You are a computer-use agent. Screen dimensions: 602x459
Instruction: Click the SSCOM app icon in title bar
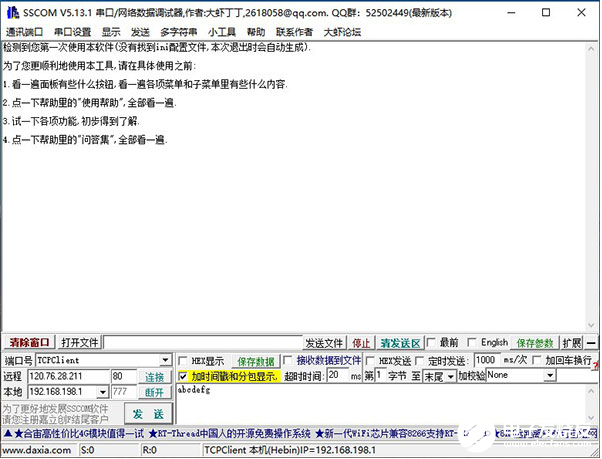click(11, 10)
